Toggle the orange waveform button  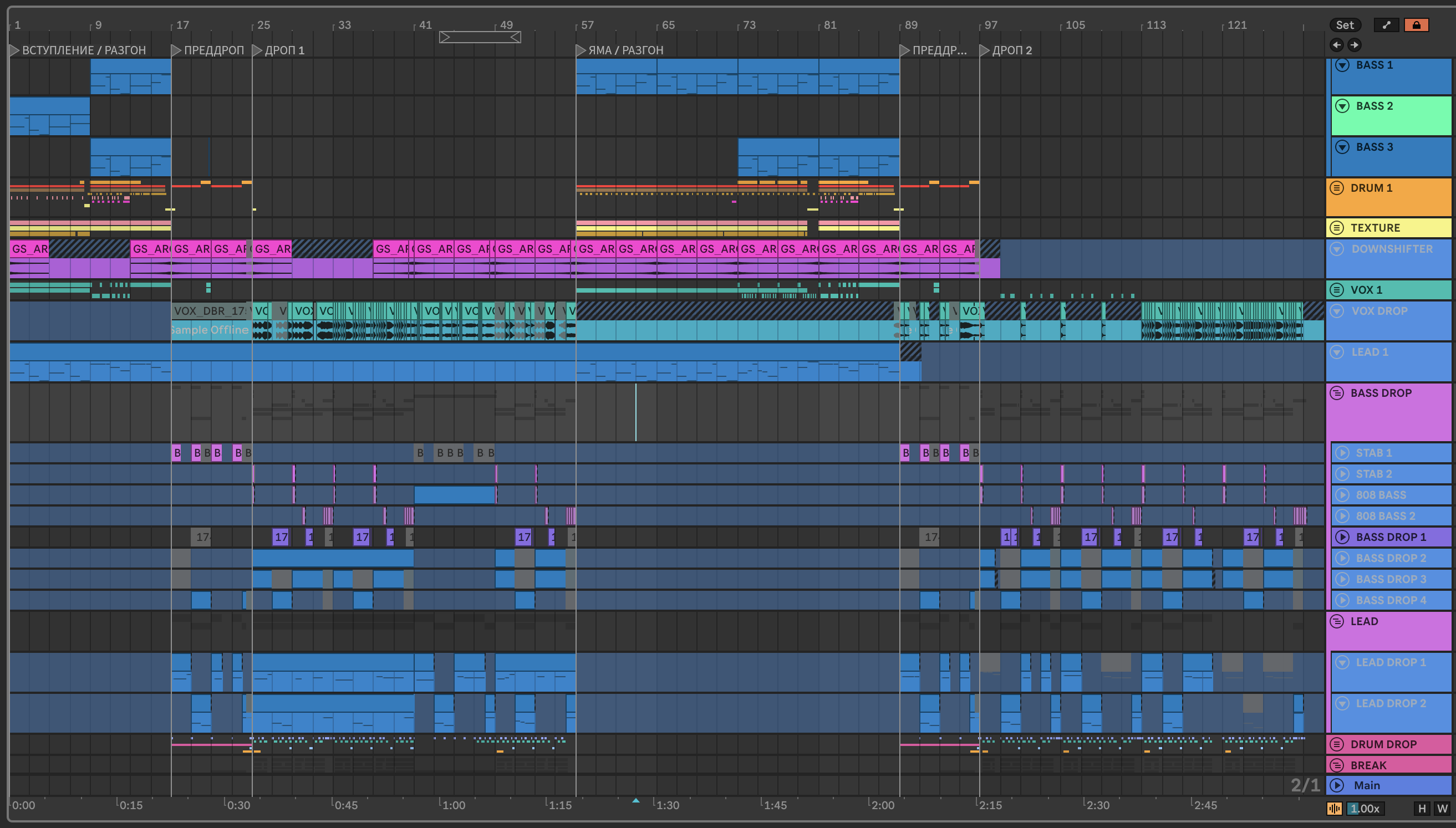(1334, 808)
